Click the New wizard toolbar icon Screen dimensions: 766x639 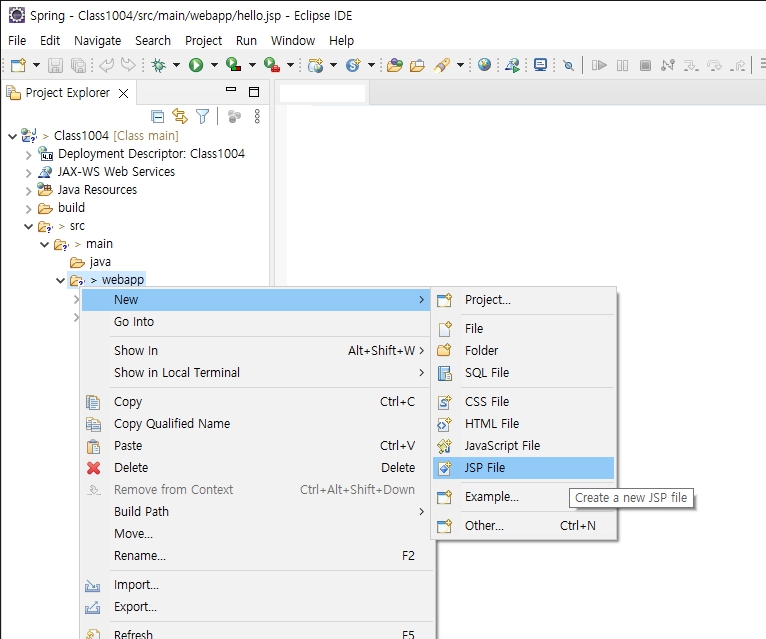pos(19,65)
